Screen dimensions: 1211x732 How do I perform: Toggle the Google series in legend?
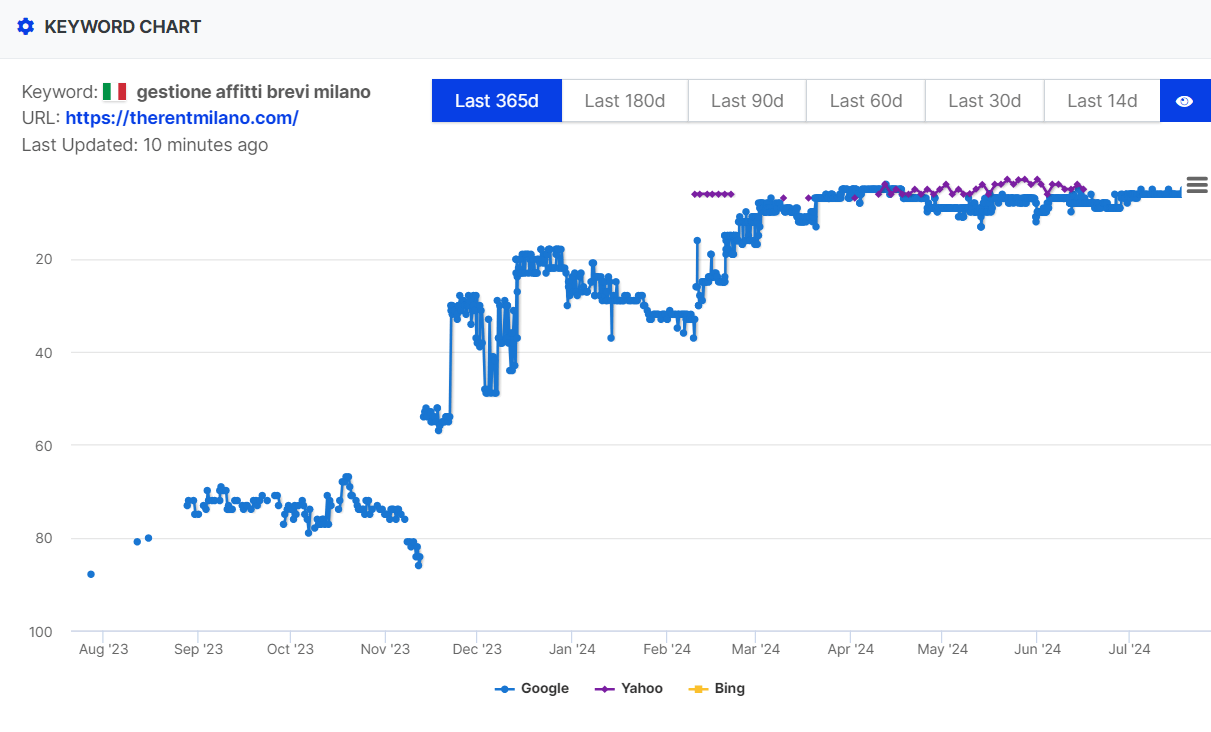pyautogui.click(x=544, y=688)
